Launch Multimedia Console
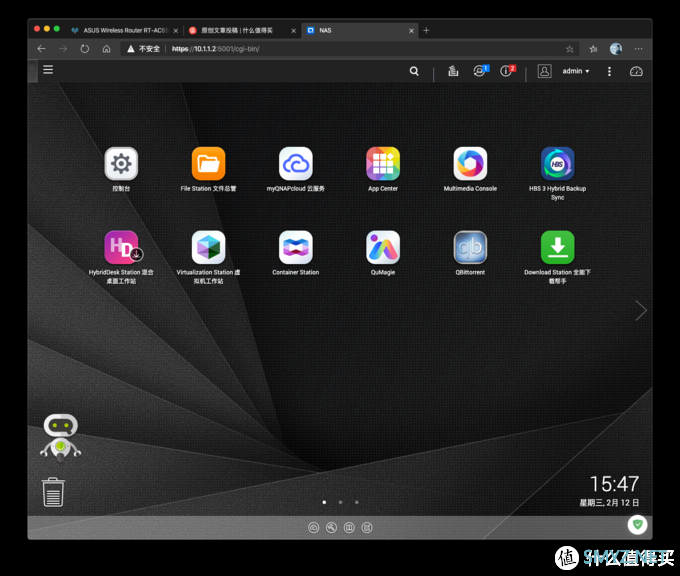The height and width of the screenshot is (576, 680). [x=470, y=164]
